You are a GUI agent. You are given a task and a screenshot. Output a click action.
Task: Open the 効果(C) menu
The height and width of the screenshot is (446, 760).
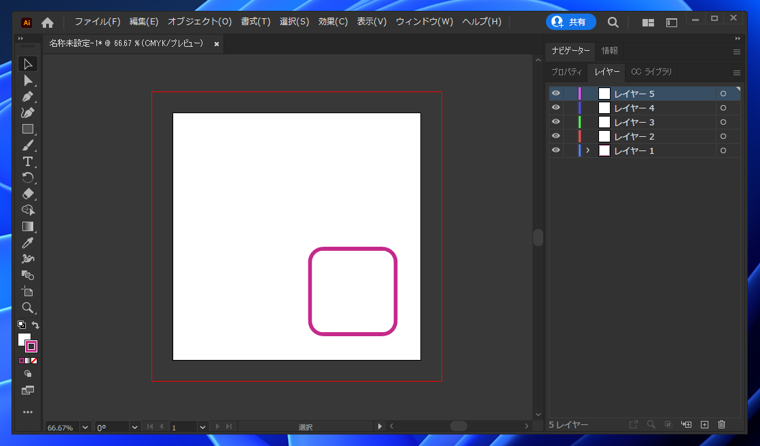[333, 22]
